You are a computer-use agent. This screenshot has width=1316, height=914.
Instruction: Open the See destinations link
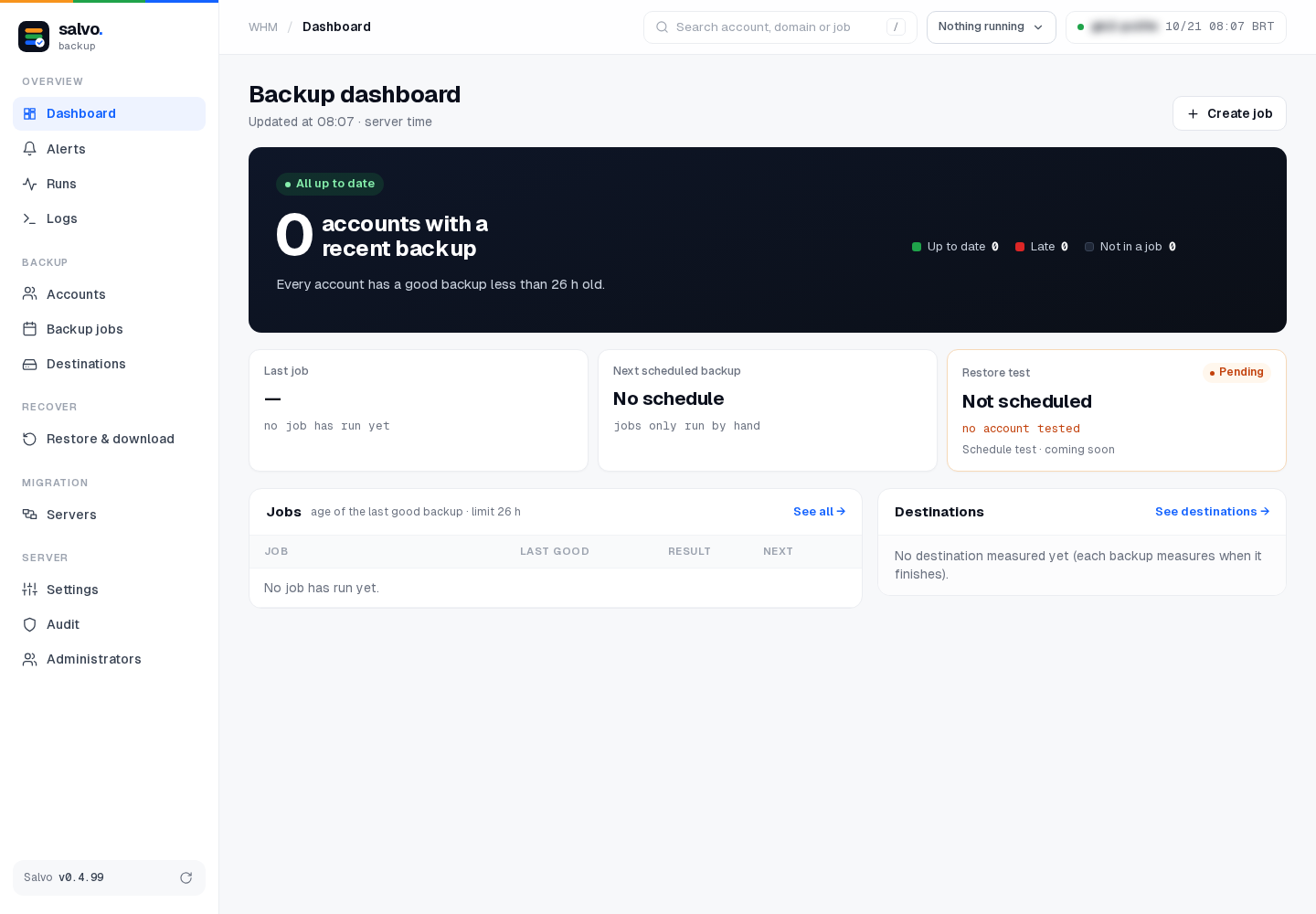(x=1212, y=512)
